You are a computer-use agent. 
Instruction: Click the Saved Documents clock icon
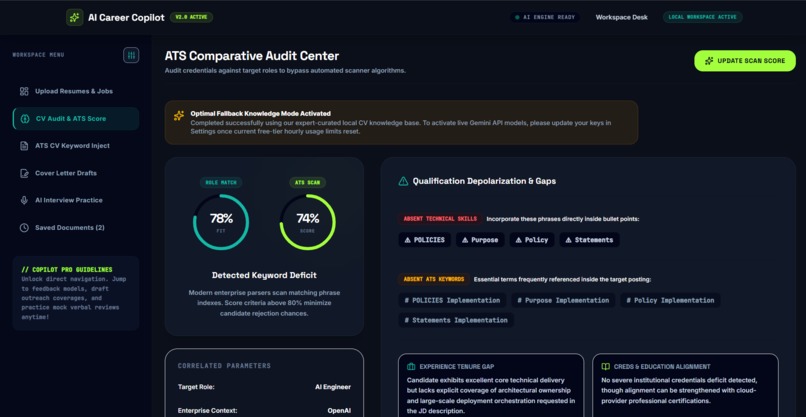point(24,228)
